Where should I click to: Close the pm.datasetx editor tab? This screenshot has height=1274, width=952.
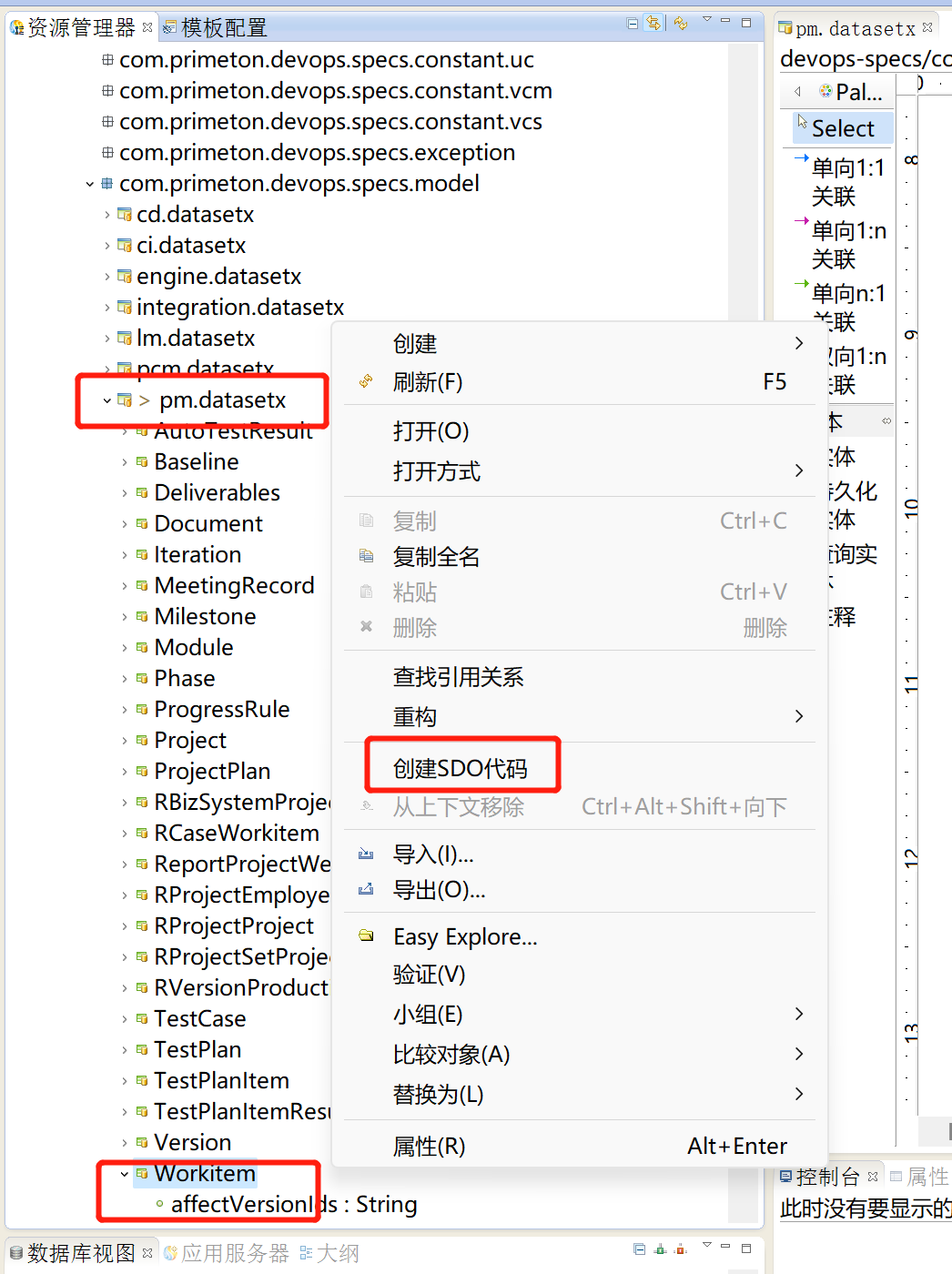coord(927,28)
